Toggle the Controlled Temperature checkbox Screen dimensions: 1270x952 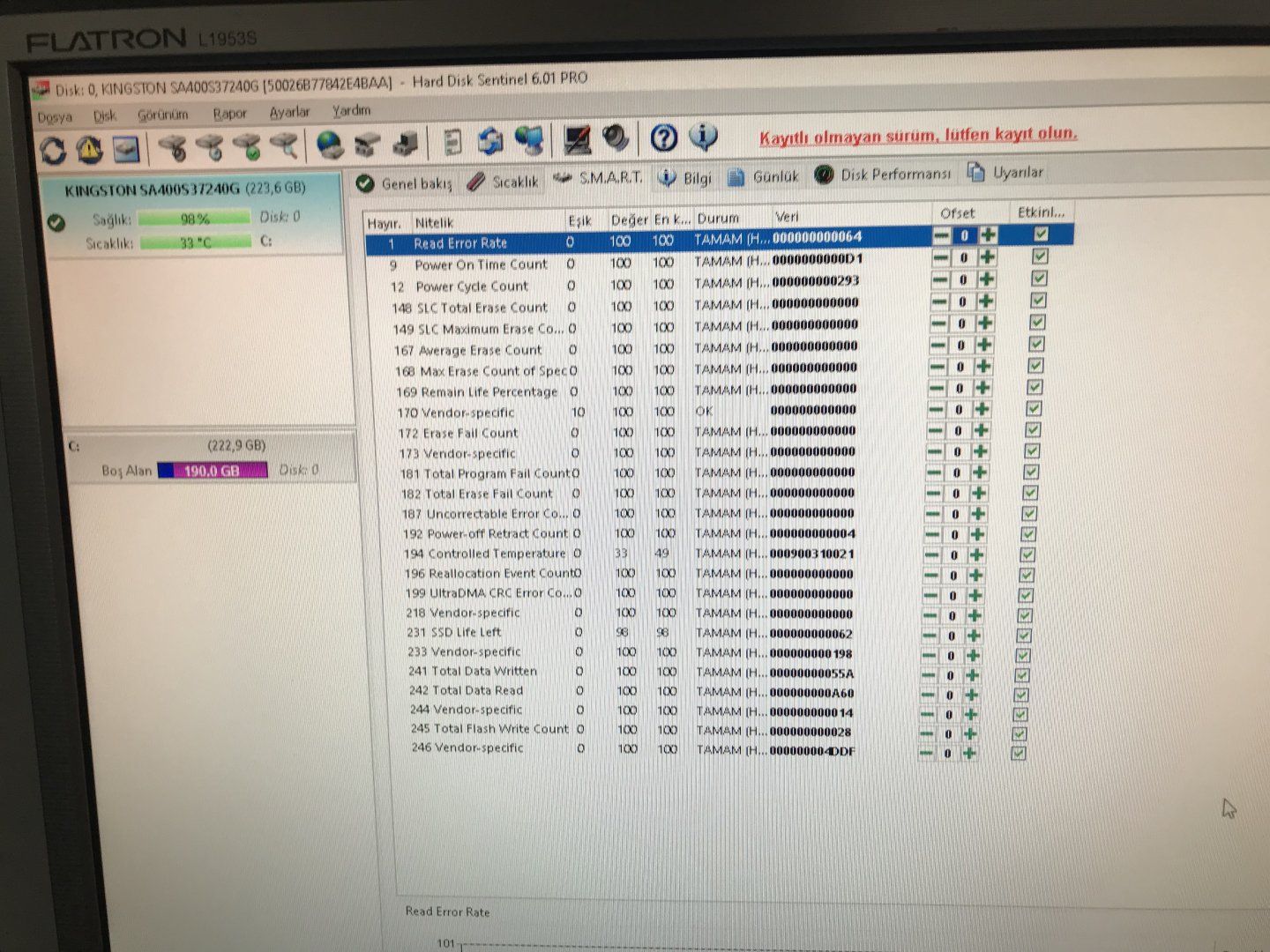[1027, 554]
